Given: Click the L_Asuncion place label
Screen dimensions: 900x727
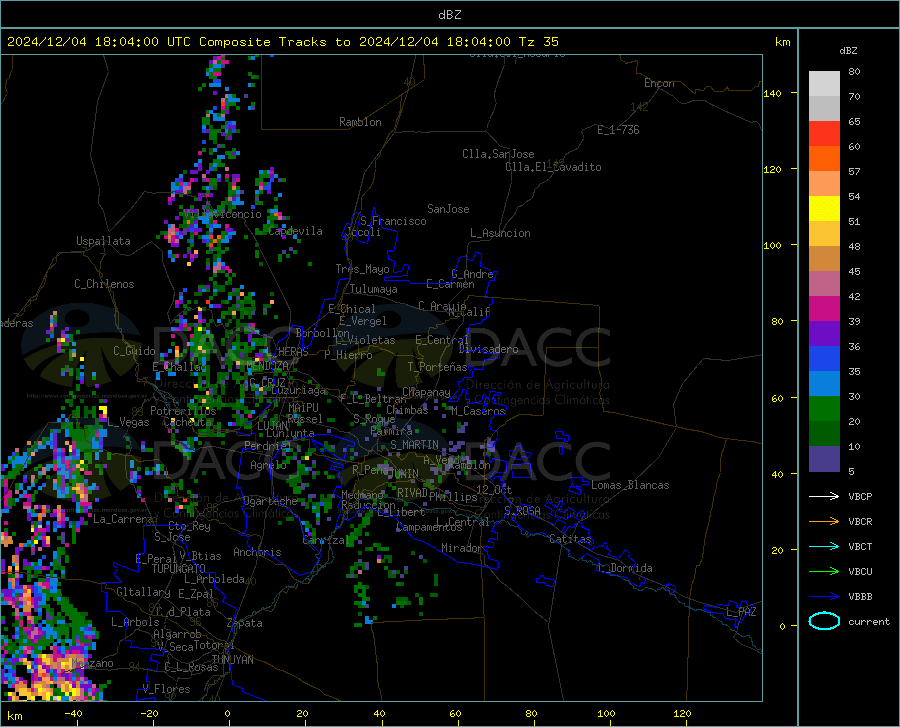Looking at the screenshot, I should [500, 233].
